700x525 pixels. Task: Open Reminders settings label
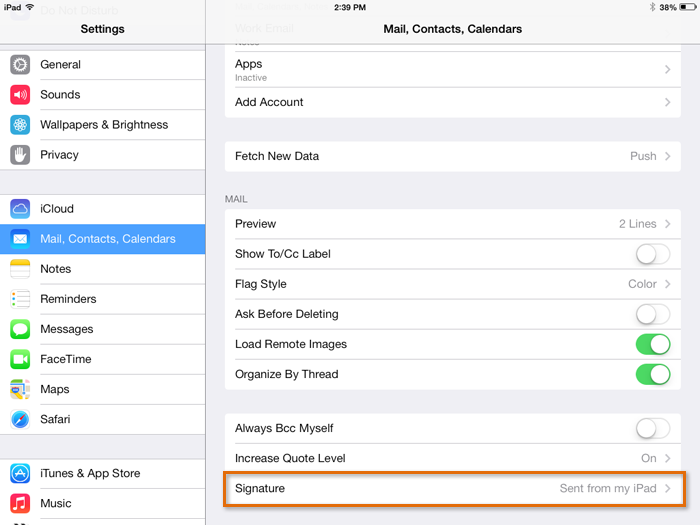coord(68,299)
